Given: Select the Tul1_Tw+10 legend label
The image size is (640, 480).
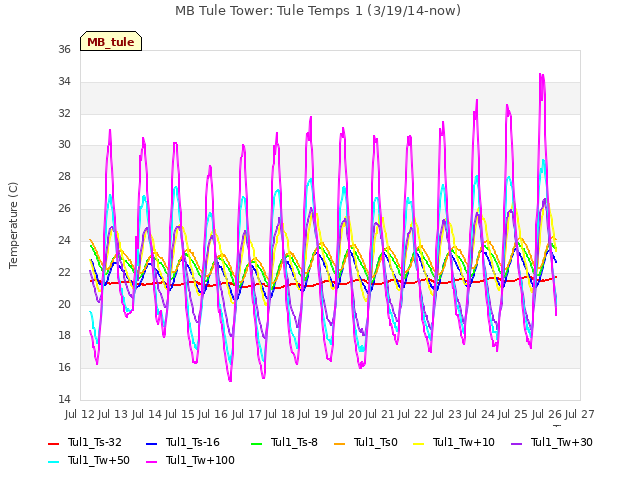Looking at the screenshot, I should pos(464,442).
